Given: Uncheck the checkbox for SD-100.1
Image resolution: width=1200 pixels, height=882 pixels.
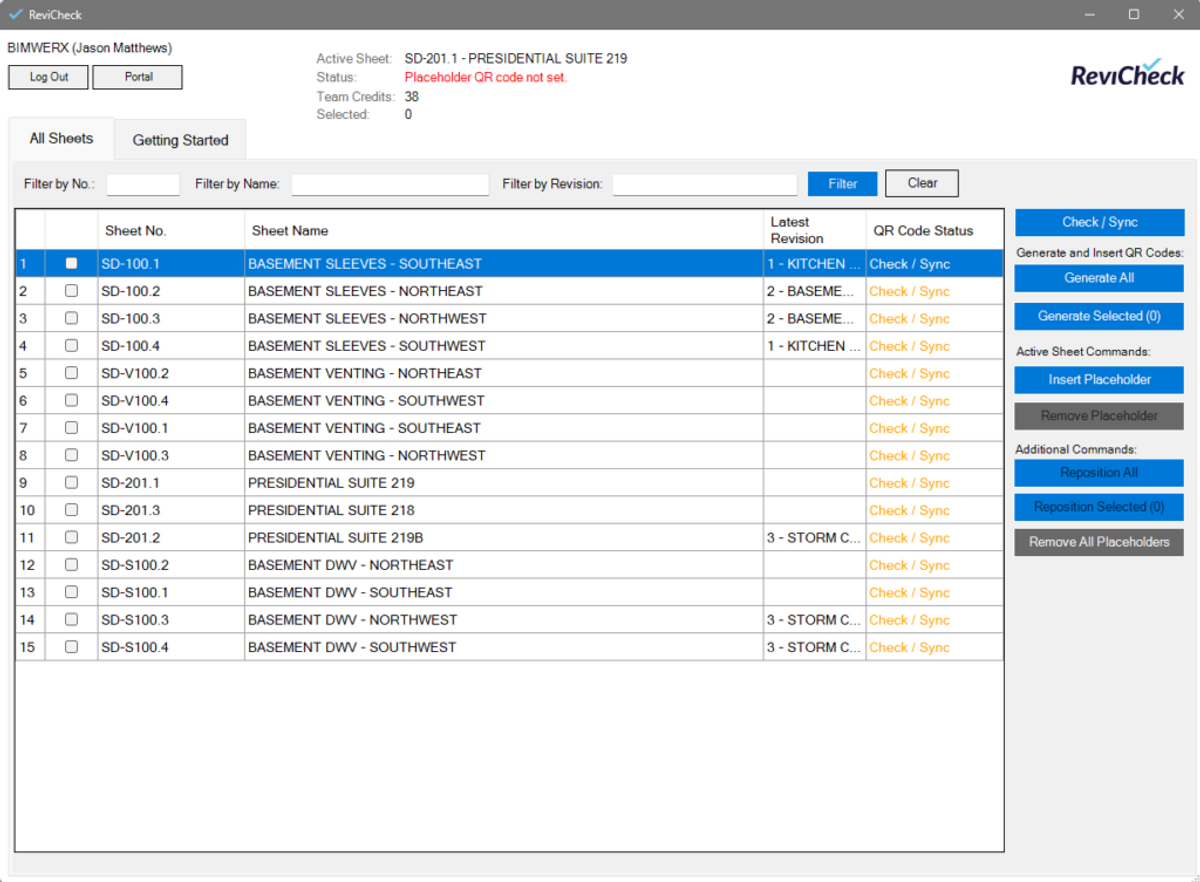Looking at the screenshot, I should [70, 263].
